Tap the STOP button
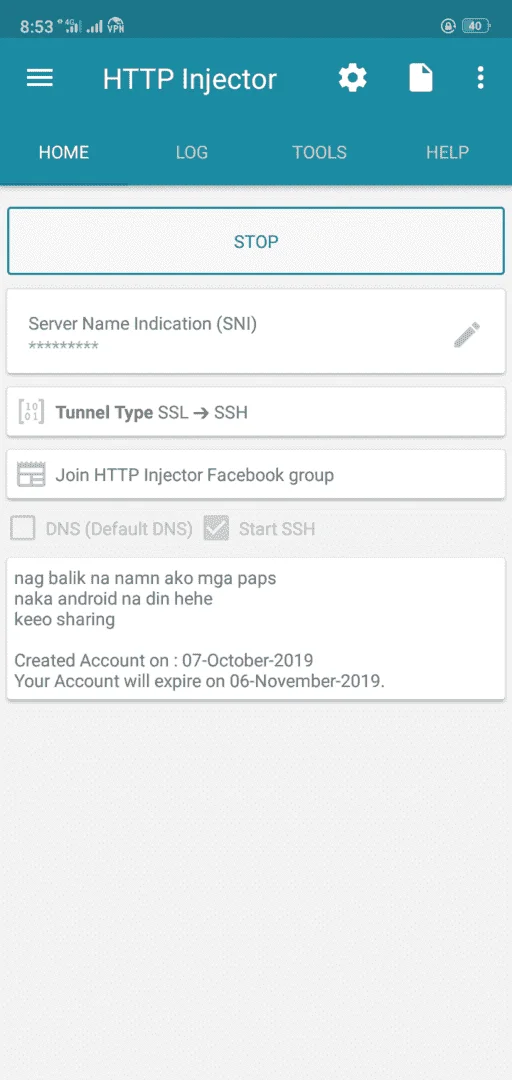512x1080 pixels. pos(256,242)
